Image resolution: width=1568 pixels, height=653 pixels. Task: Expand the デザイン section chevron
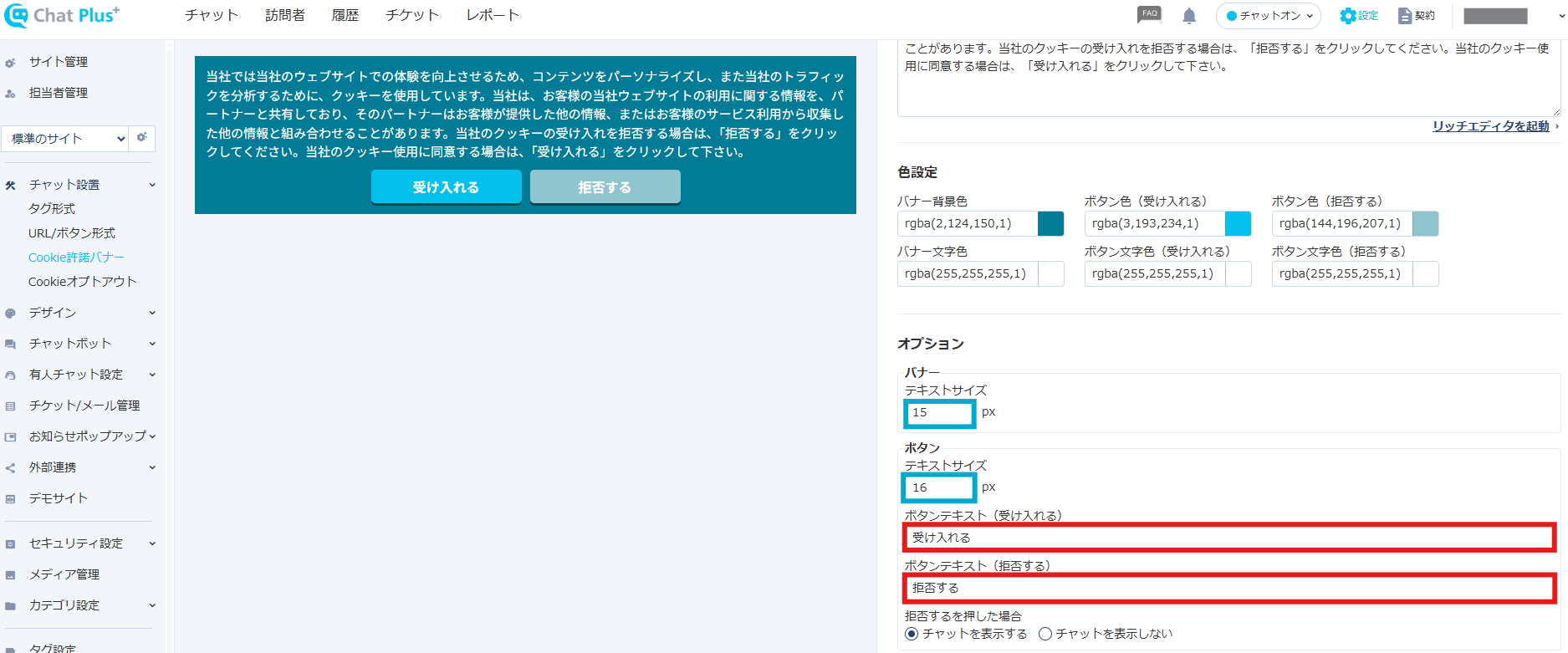(152, 313)
